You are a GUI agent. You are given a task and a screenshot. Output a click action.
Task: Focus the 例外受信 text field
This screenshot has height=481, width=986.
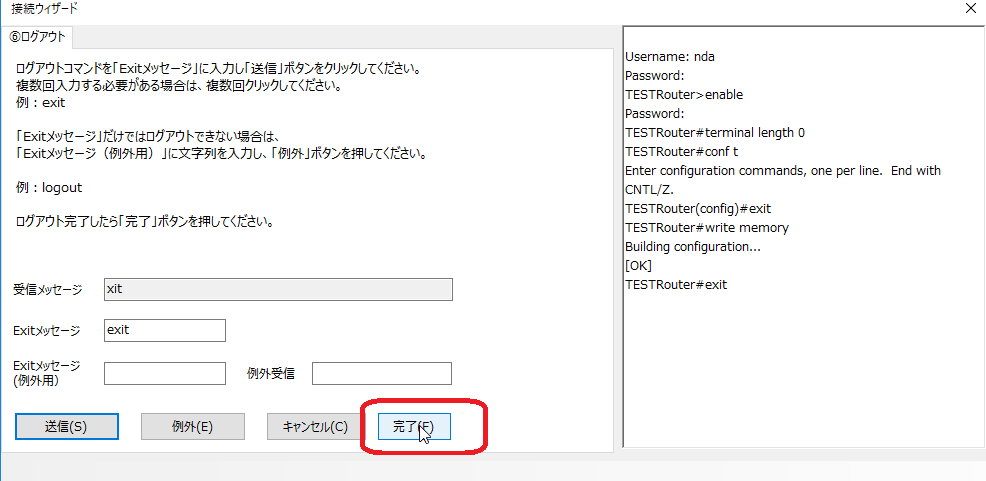(381, 373)
